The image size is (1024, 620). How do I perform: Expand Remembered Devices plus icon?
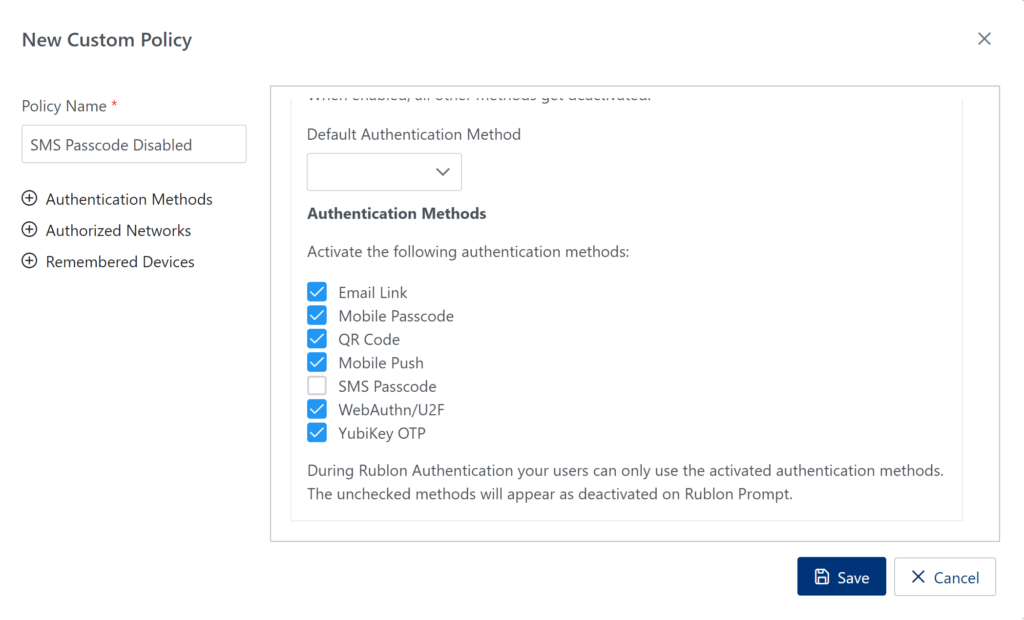(x=29, y=261)
